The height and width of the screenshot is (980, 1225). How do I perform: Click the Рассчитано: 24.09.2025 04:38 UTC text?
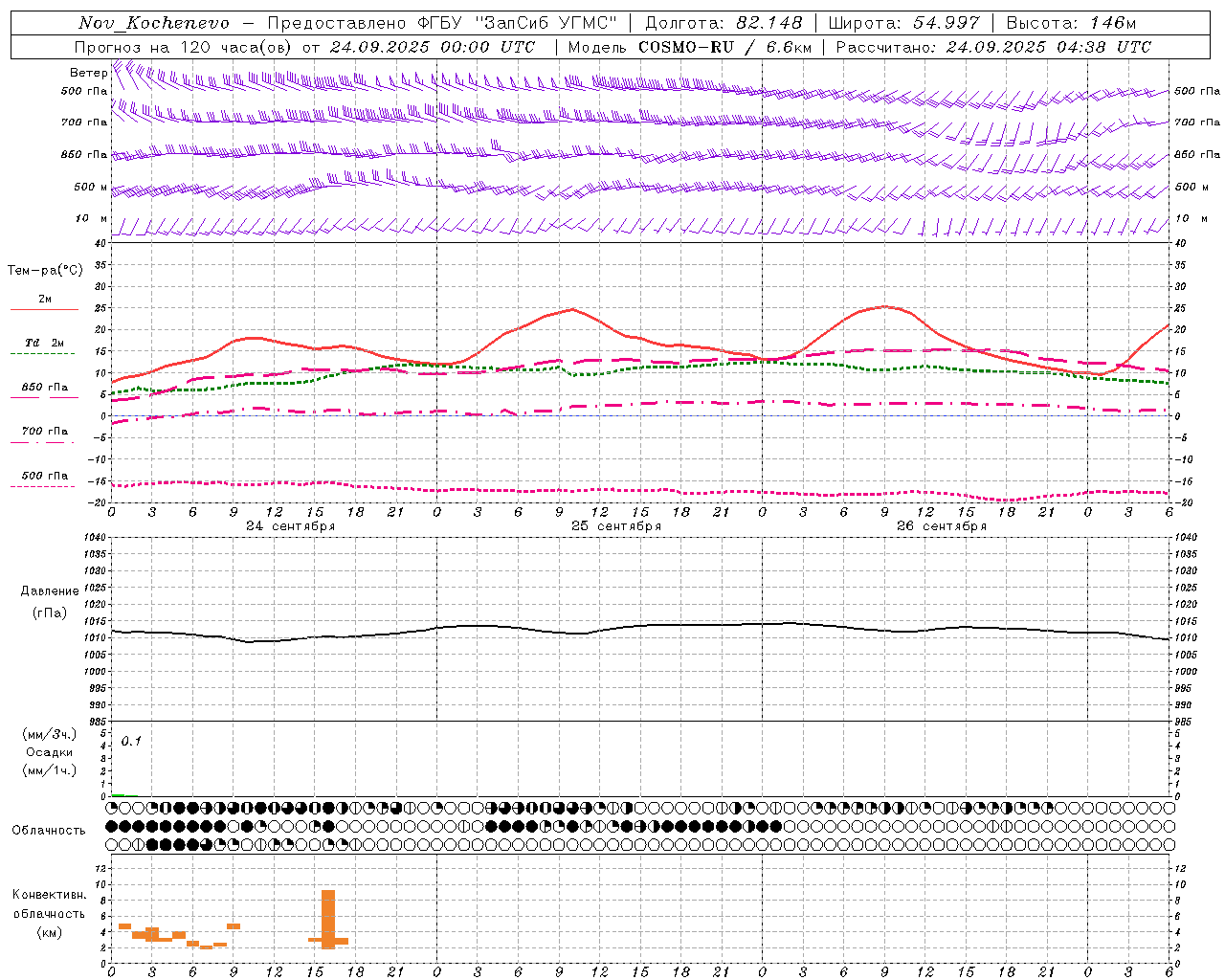(993, 47)
